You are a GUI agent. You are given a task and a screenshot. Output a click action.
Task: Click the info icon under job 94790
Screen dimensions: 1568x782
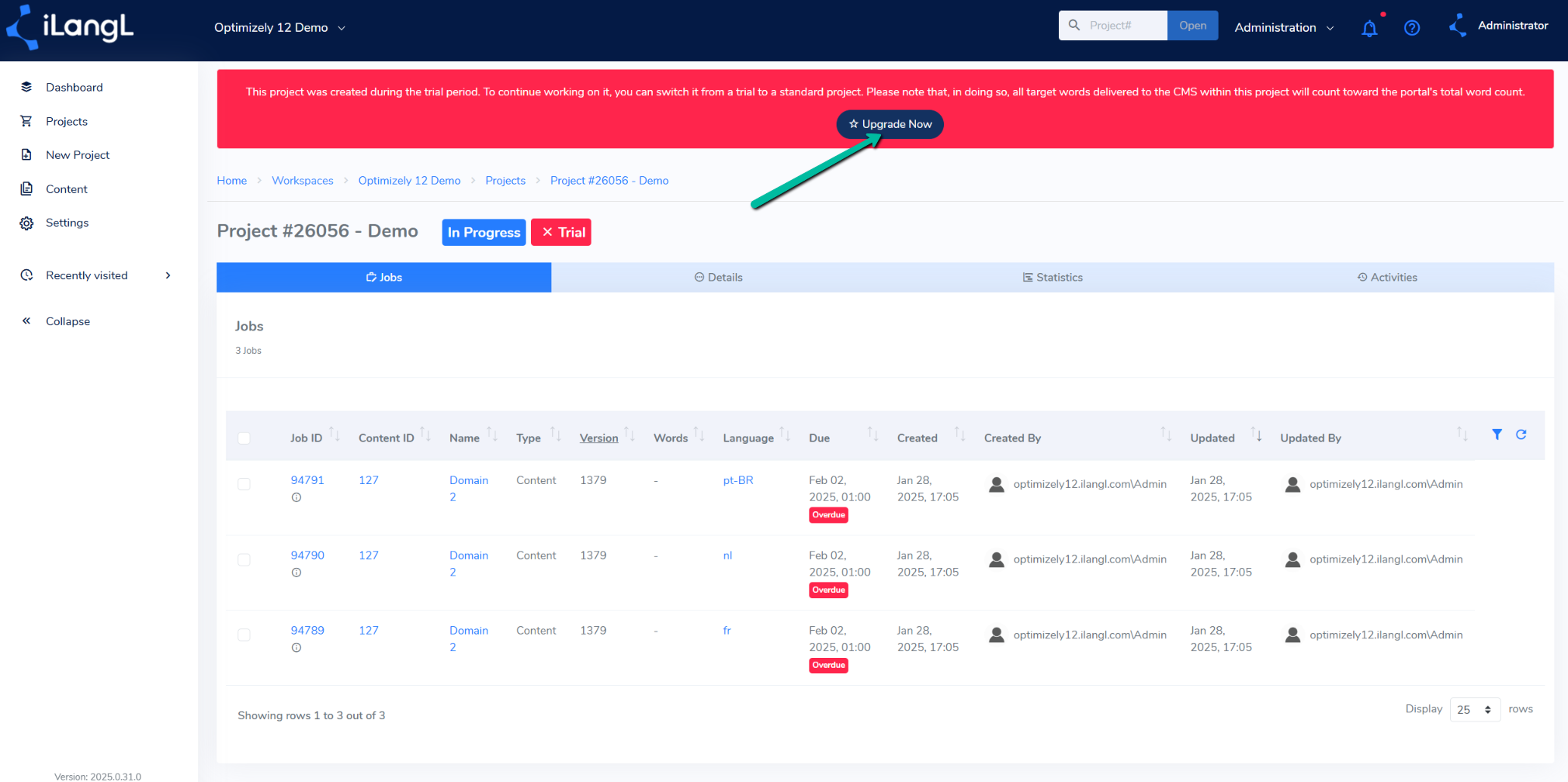297,573
